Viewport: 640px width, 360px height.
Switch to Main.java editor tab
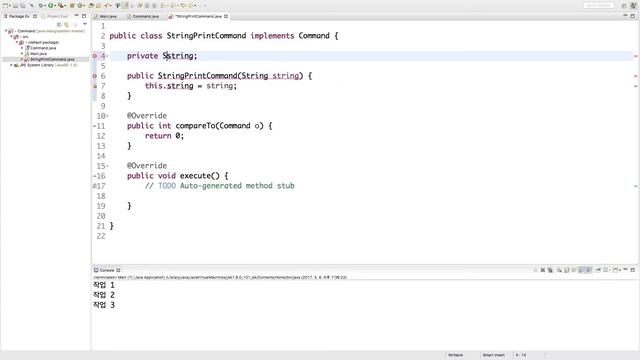(x=105, y=16)
